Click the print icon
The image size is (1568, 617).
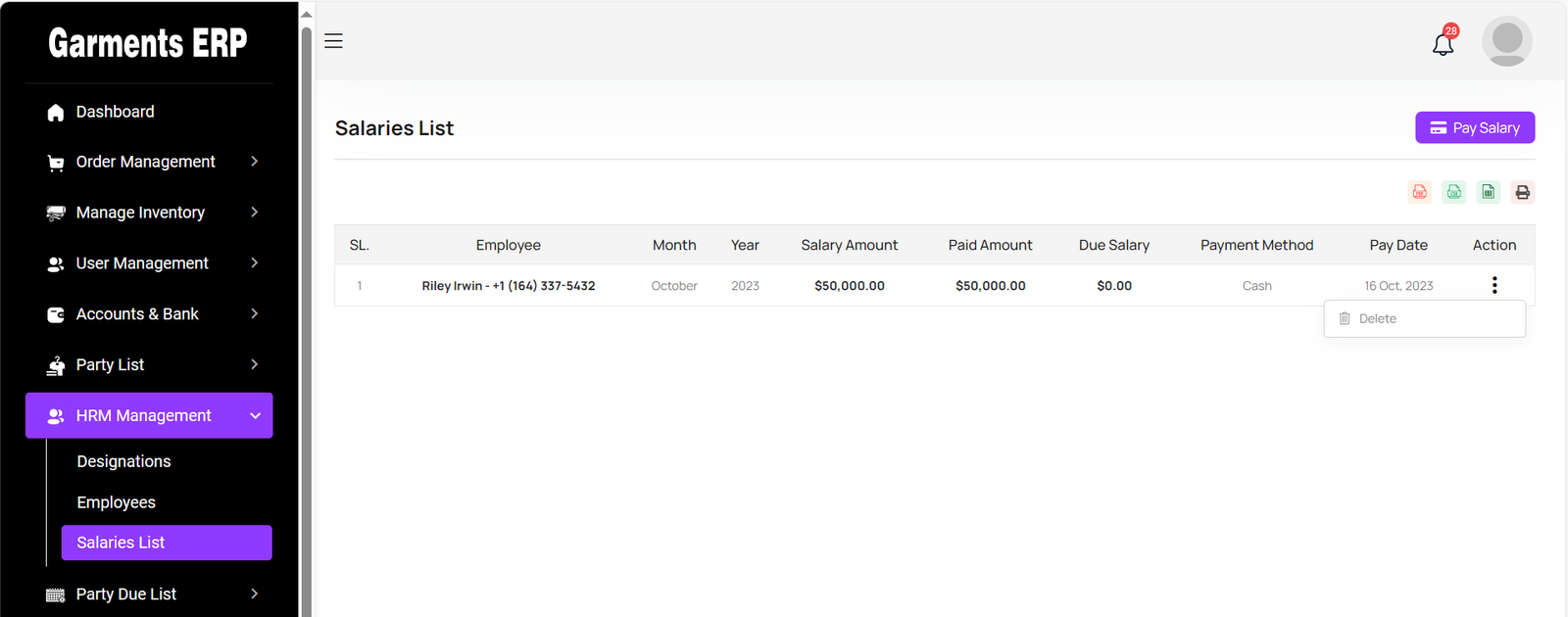click(1522, 192)
